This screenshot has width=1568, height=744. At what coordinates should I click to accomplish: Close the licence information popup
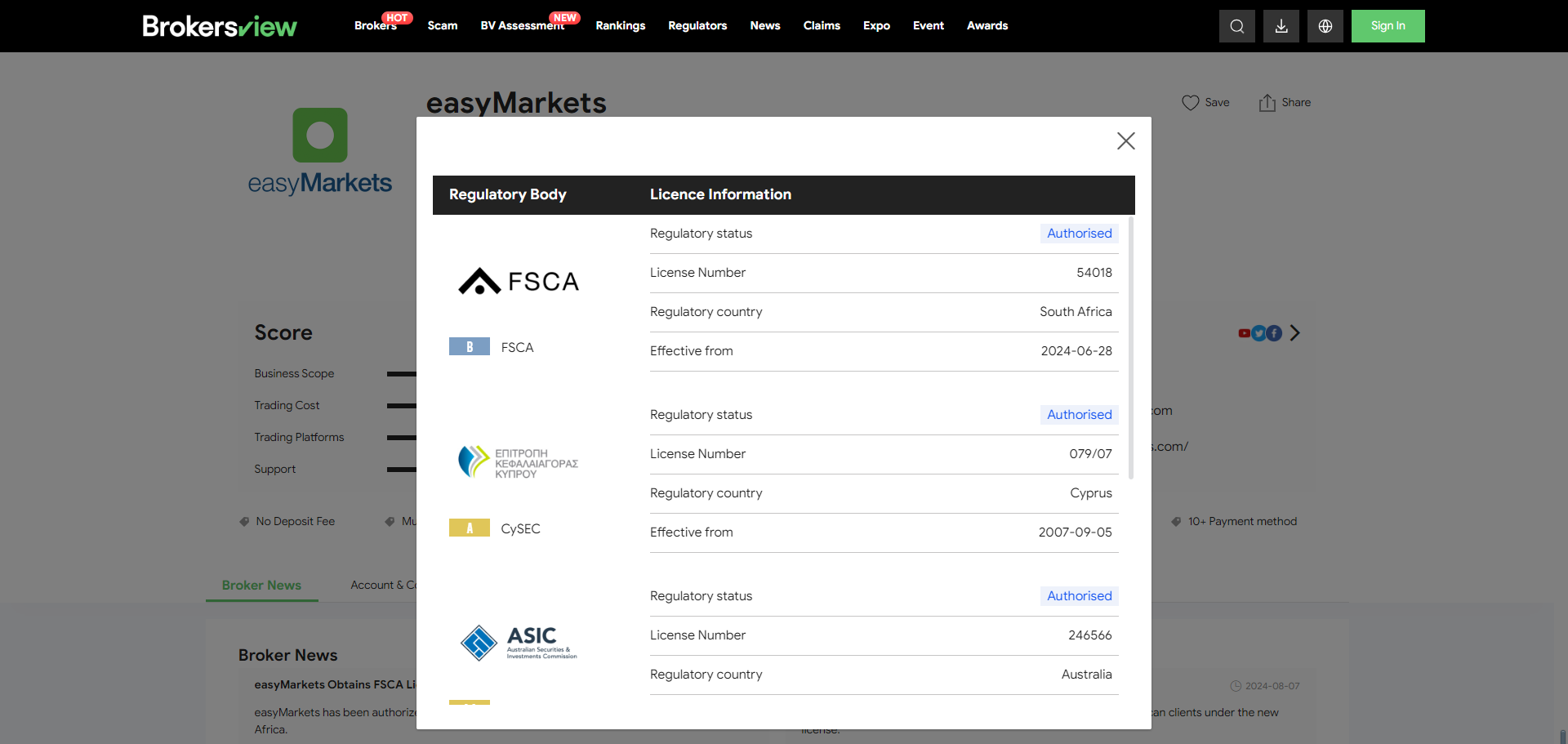point(1125,141)
